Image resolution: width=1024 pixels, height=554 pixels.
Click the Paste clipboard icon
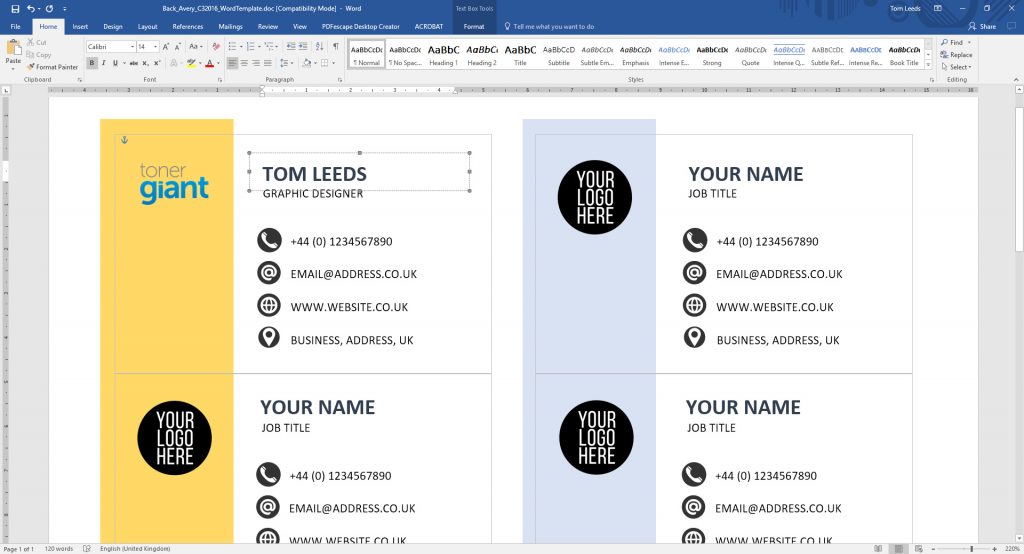coord(13,48)
